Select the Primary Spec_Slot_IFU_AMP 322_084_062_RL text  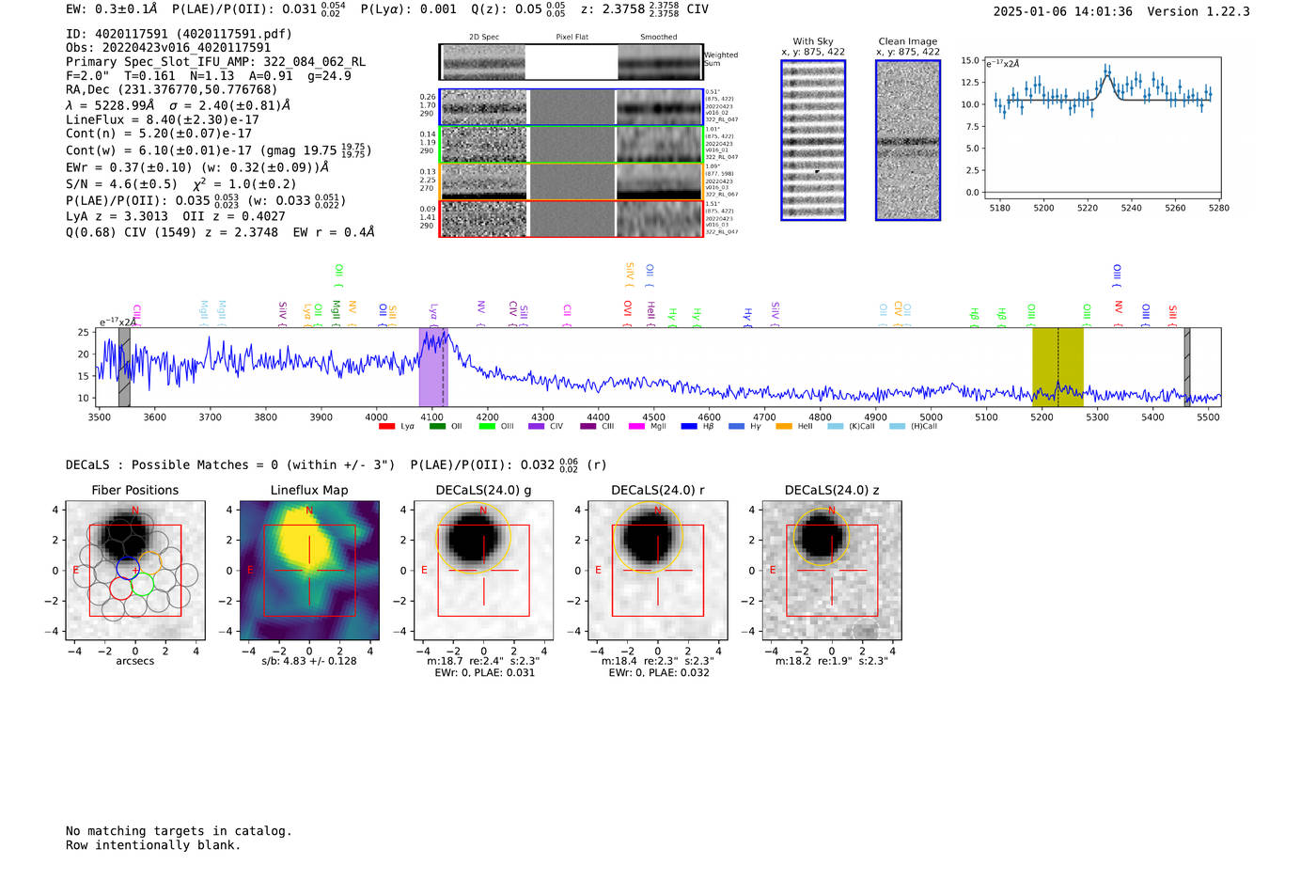click(x=215, y=62)
